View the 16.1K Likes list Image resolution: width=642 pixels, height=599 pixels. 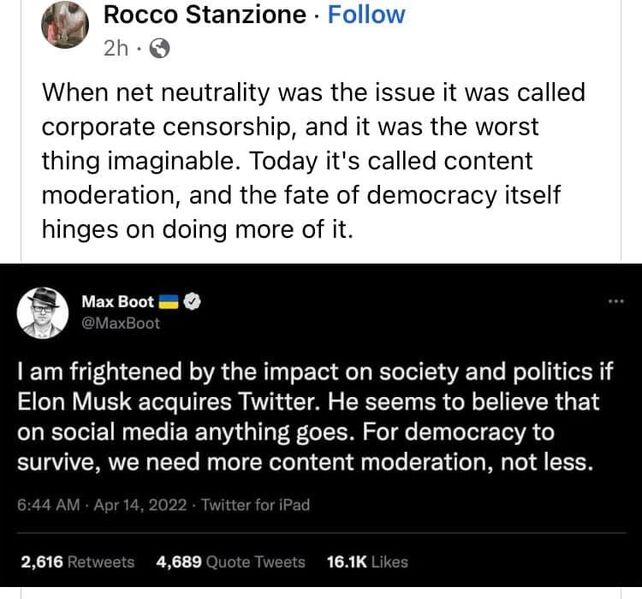coord(367,562)
